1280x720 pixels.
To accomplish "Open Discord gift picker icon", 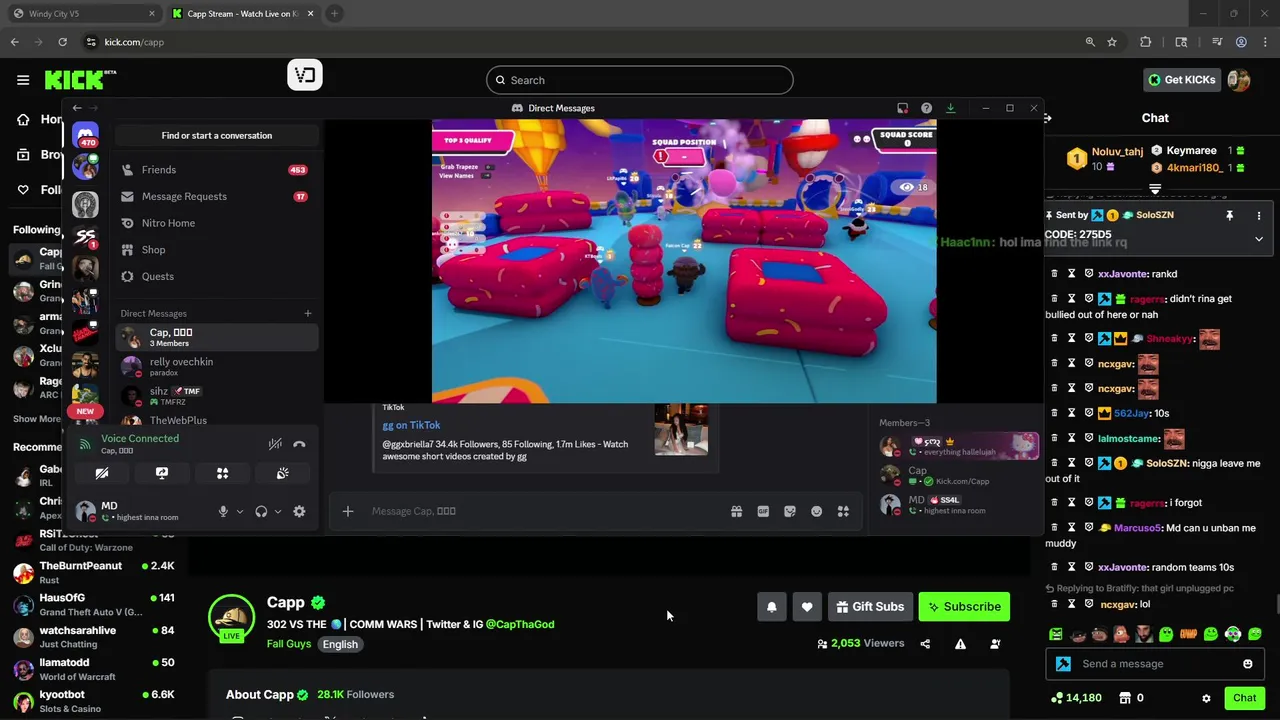I will click(737, 512).
